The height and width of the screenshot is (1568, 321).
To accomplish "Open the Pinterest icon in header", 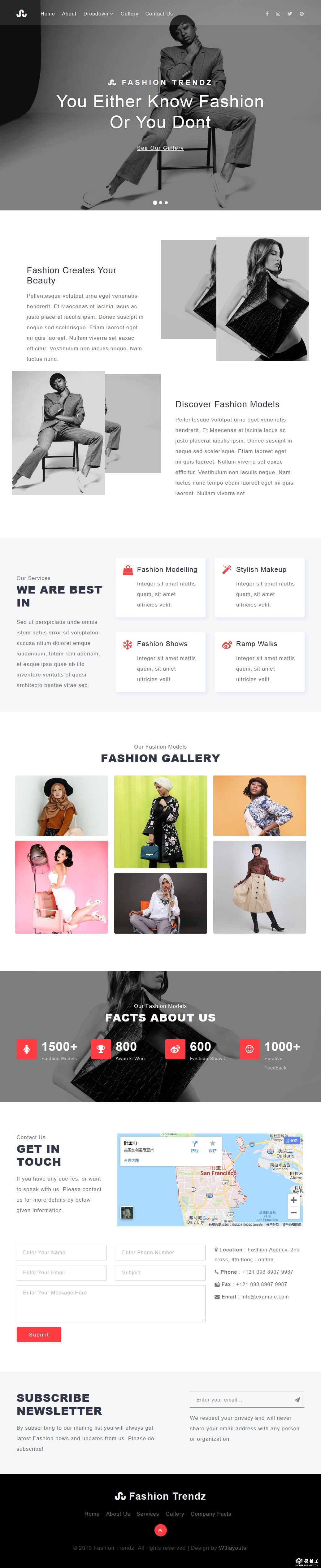I will (x=301, y=13).
